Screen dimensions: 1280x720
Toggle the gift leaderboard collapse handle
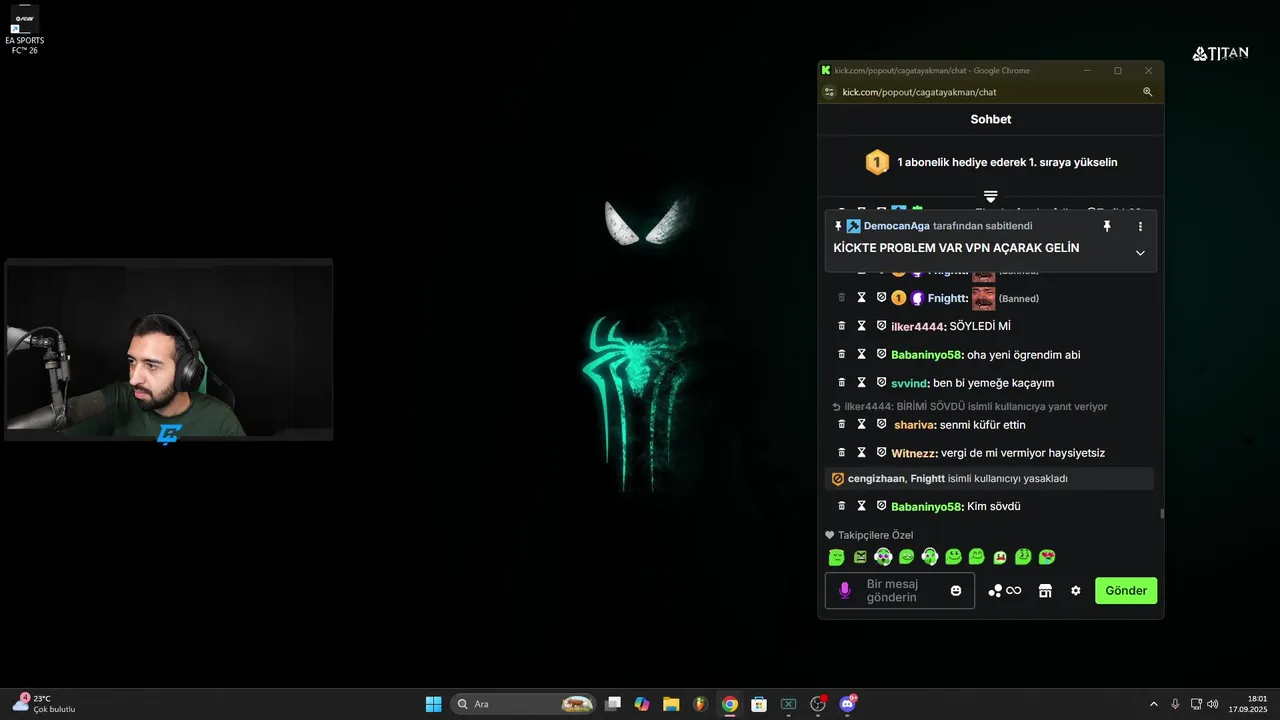click(x=990, y=196)
